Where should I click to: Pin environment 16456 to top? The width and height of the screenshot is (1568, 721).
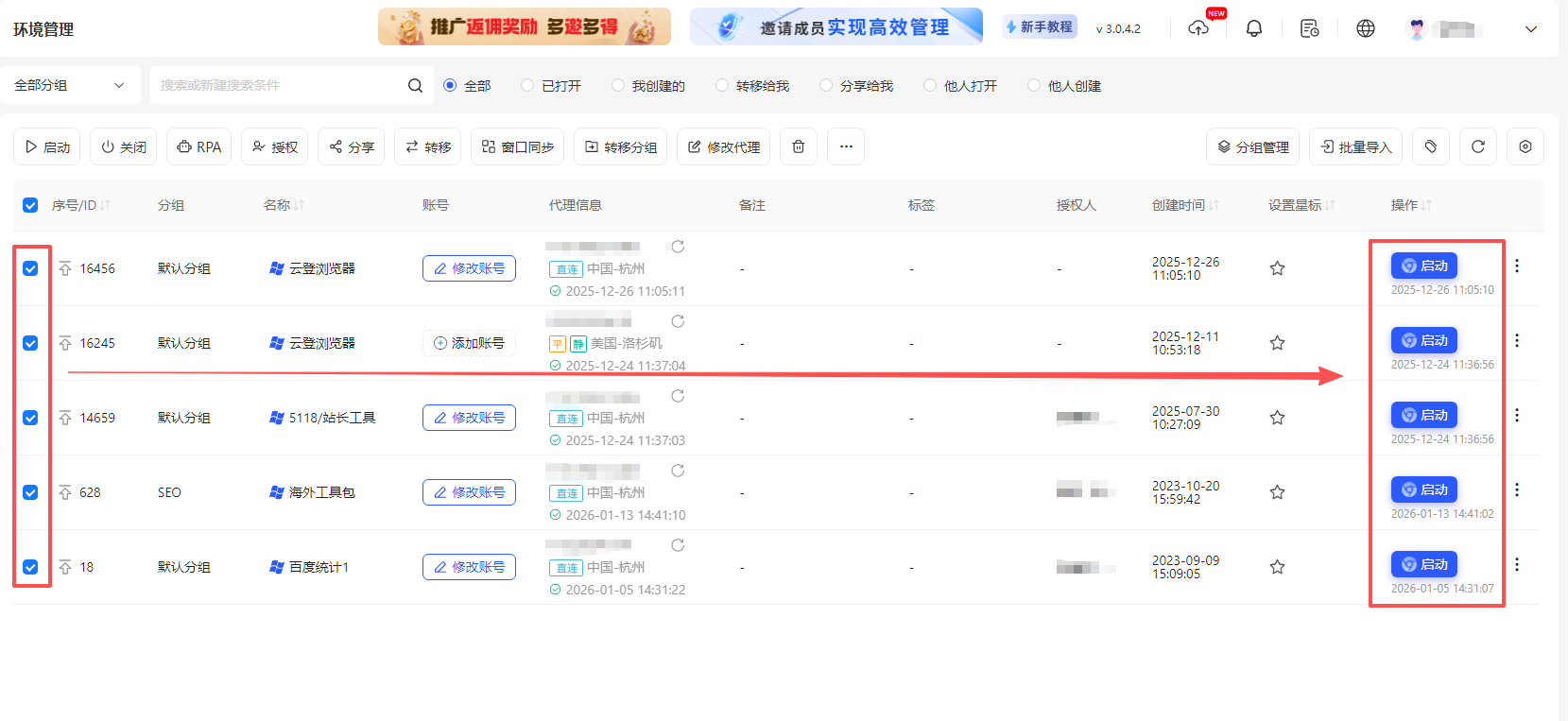point(65,268)
